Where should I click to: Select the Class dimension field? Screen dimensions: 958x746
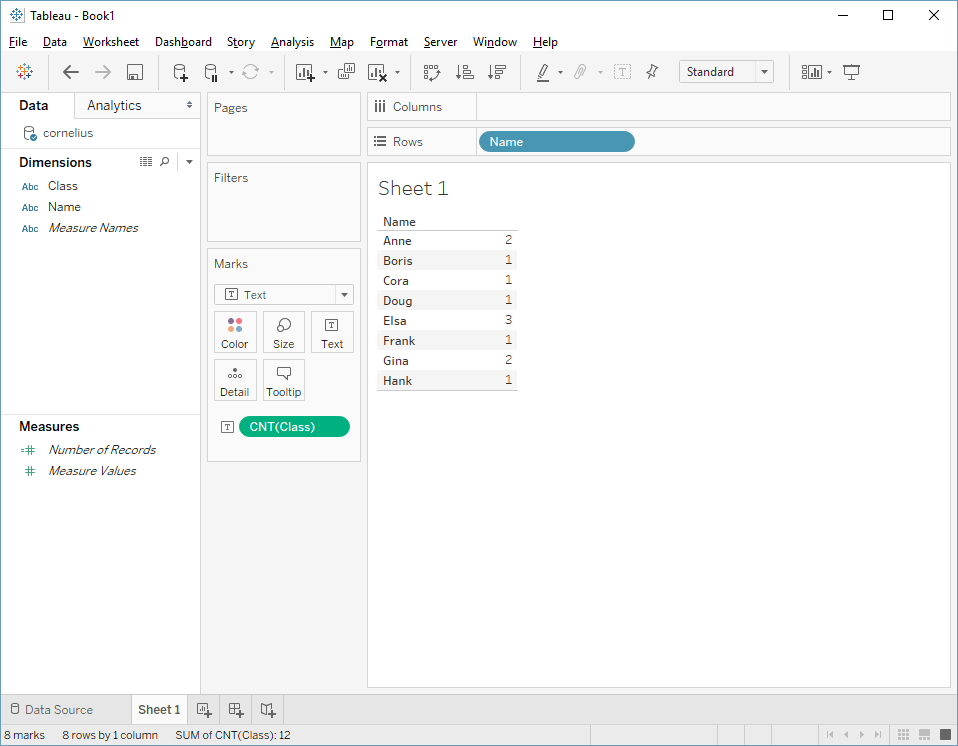pos(63,186)
